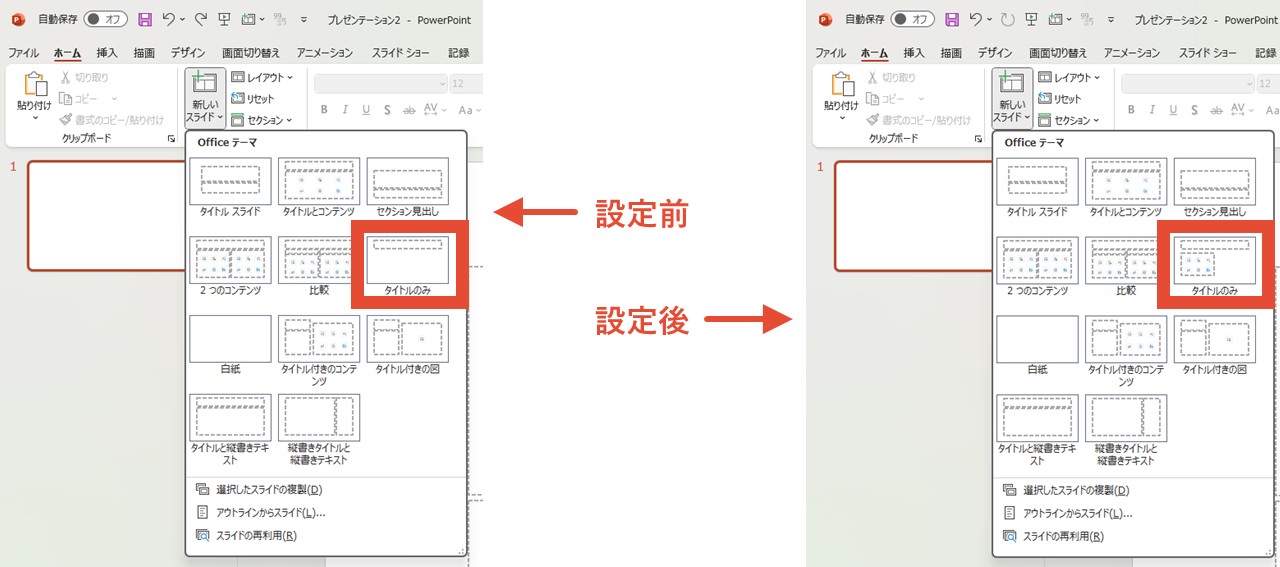Open Undo history dropdown arrow in left window
This screenshot has height=567, width=1280.
183,20
